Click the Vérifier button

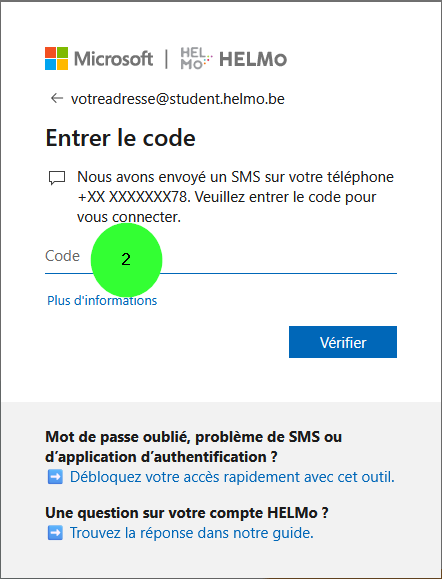tap(343, 342)
